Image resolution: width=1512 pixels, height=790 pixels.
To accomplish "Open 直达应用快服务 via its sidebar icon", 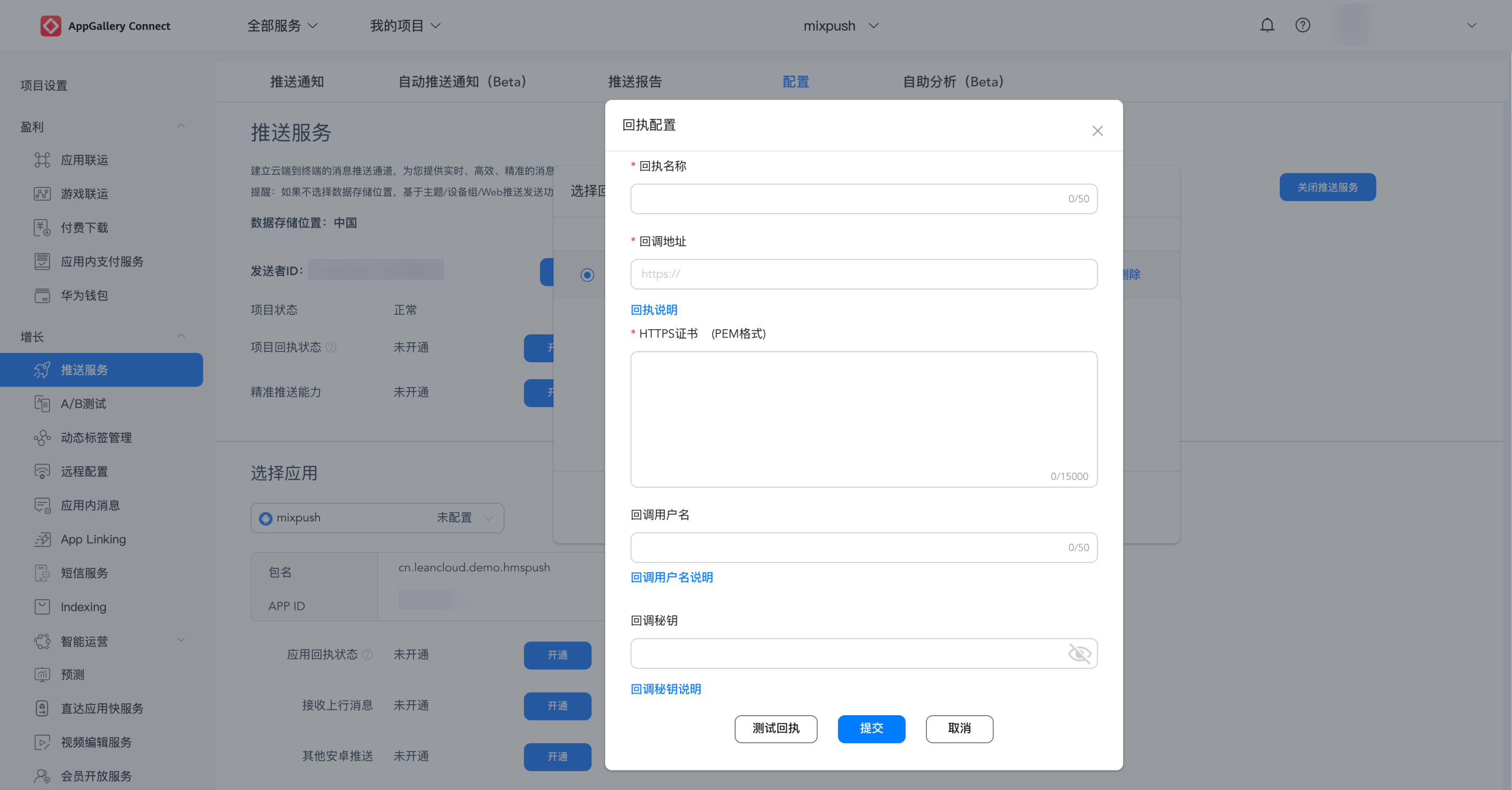I will (x=42, y=708).
